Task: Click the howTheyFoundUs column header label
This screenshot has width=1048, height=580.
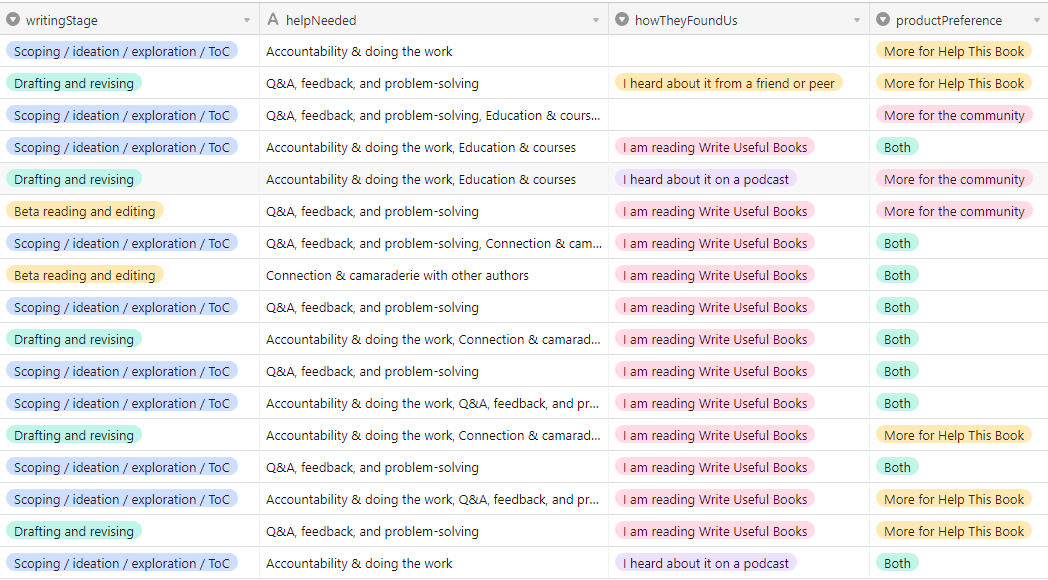Action: pos(686,20)
